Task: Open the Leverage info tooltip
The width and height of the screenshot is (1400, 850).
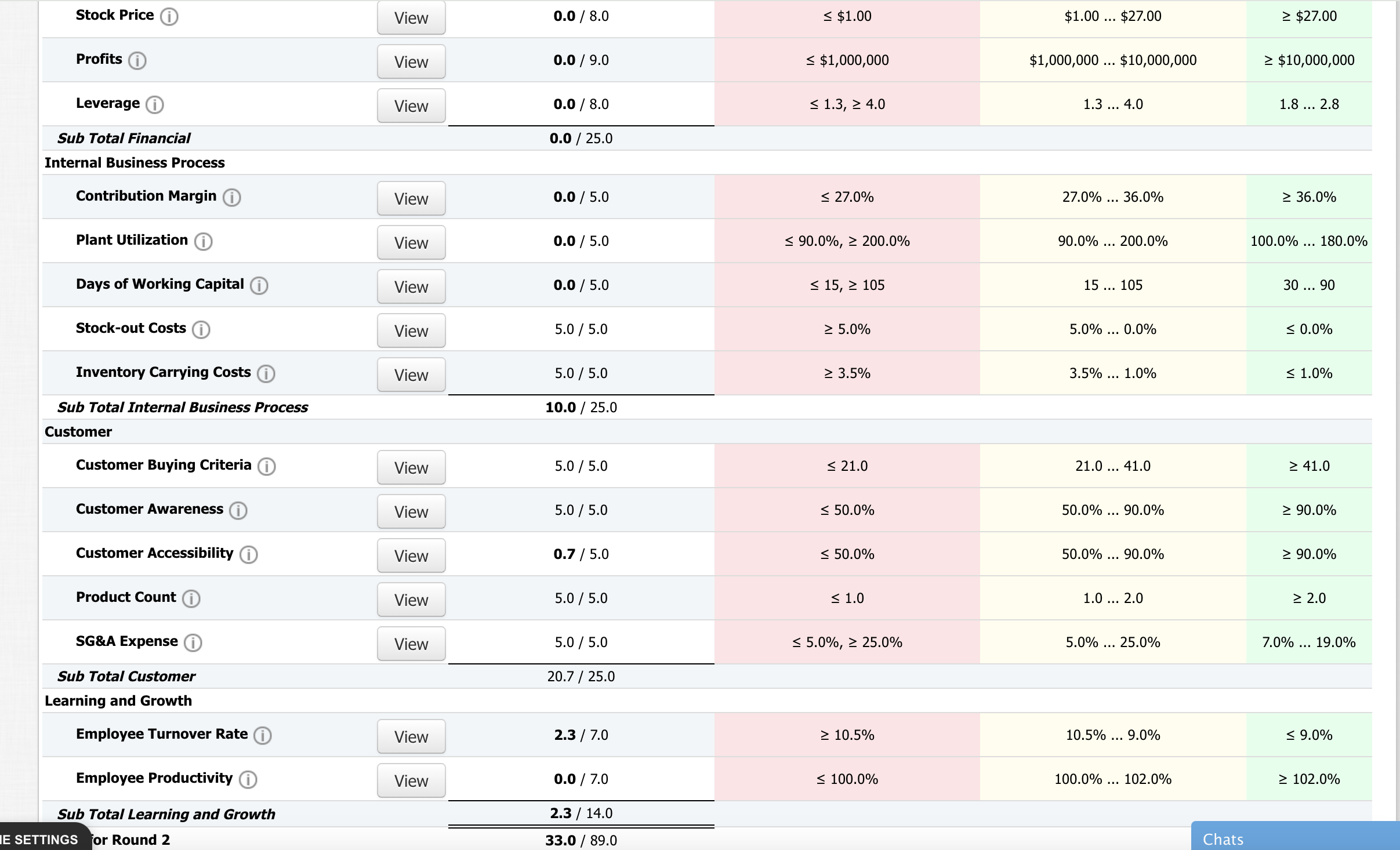Action: (x=154, y=104)
